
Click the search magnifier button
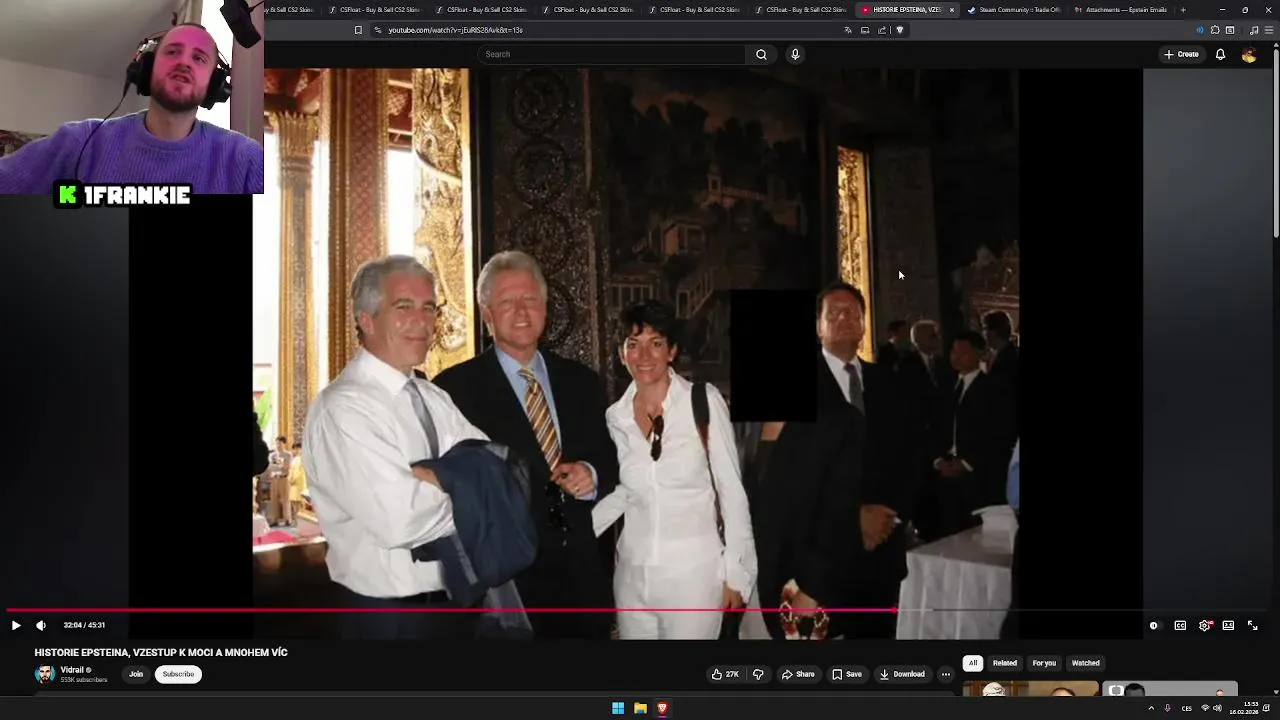point(761,54)
